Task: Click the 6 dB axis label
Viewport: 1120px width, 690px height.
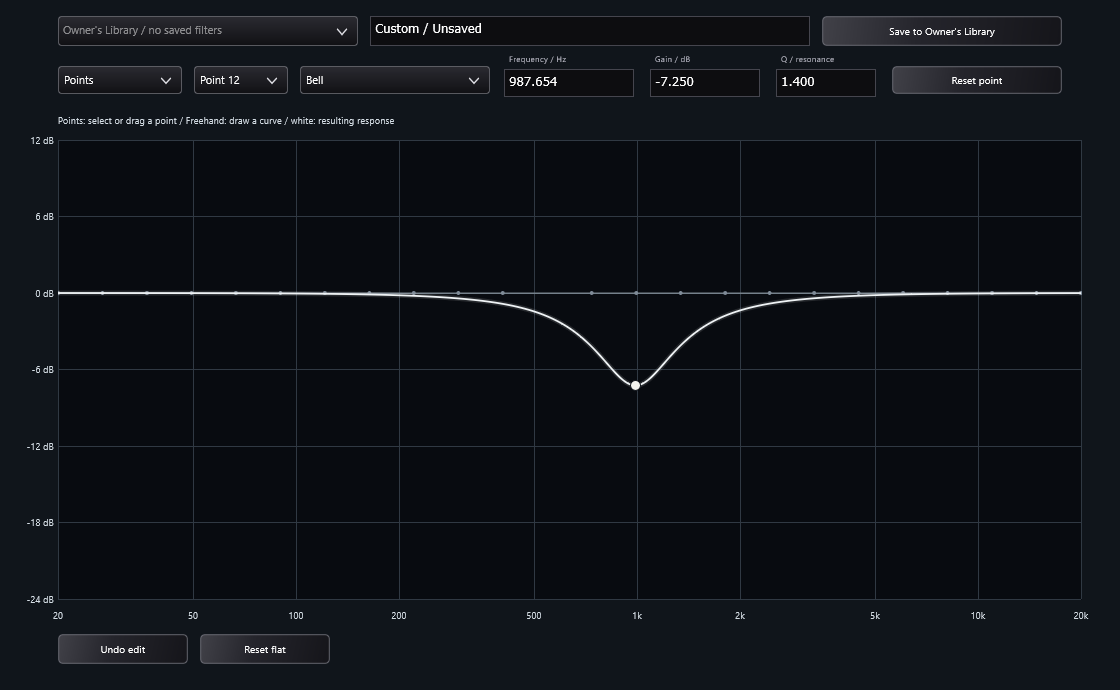Action: 44,216
